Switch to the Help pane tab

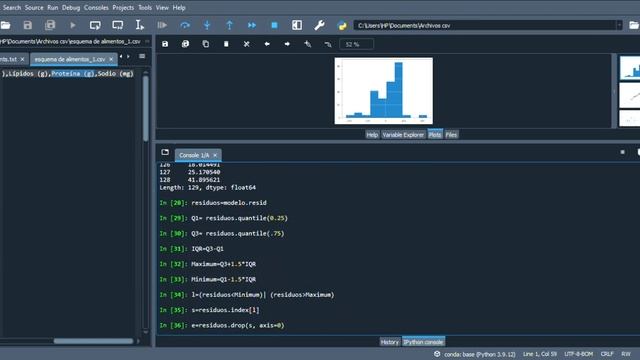(372, 135)
